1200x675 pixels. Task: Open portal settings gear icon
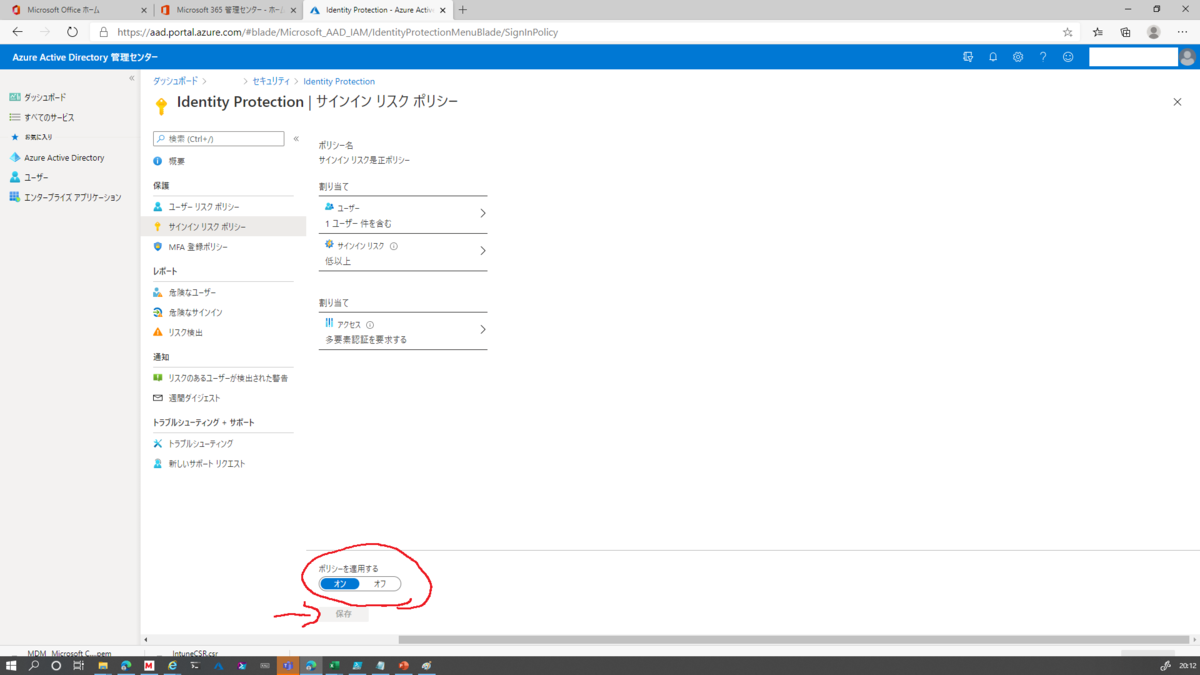coord(1018,57)
